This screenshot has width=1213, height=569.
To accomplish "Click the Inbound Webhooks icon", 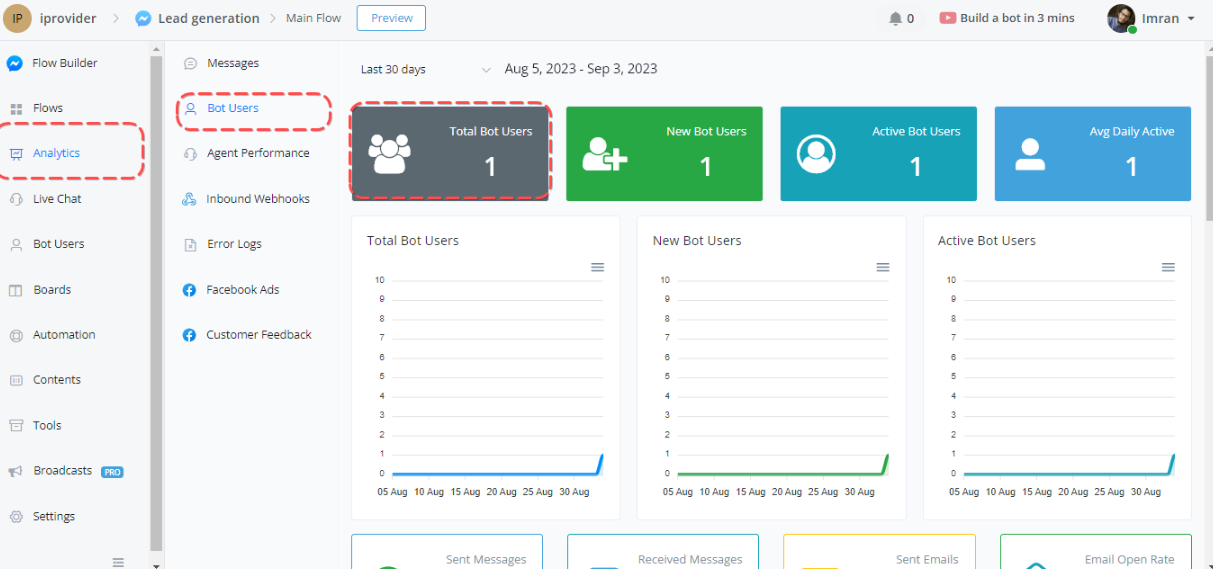I will point(189,199).
